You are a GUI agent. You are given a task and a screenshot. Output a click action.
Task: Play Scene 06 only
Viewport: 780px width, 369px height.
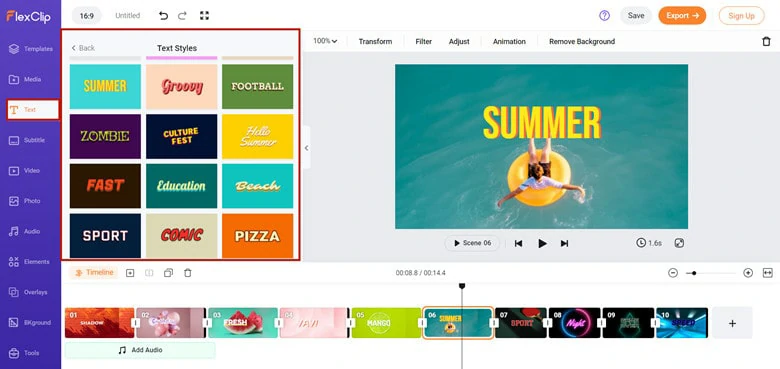472,243
